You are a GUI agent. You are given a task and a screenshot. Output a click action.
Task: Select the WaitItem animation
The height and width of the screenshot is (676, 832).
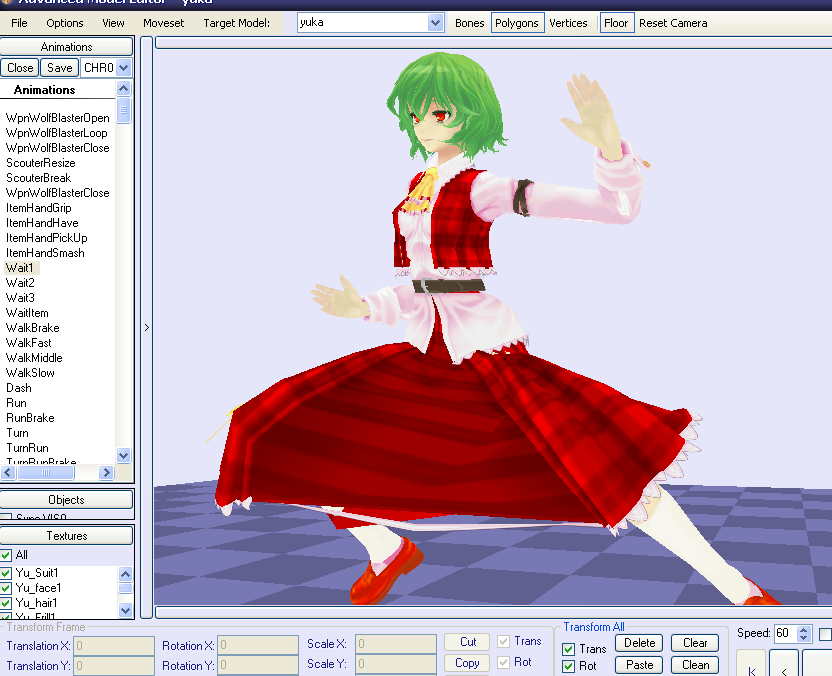click(27, 313)
